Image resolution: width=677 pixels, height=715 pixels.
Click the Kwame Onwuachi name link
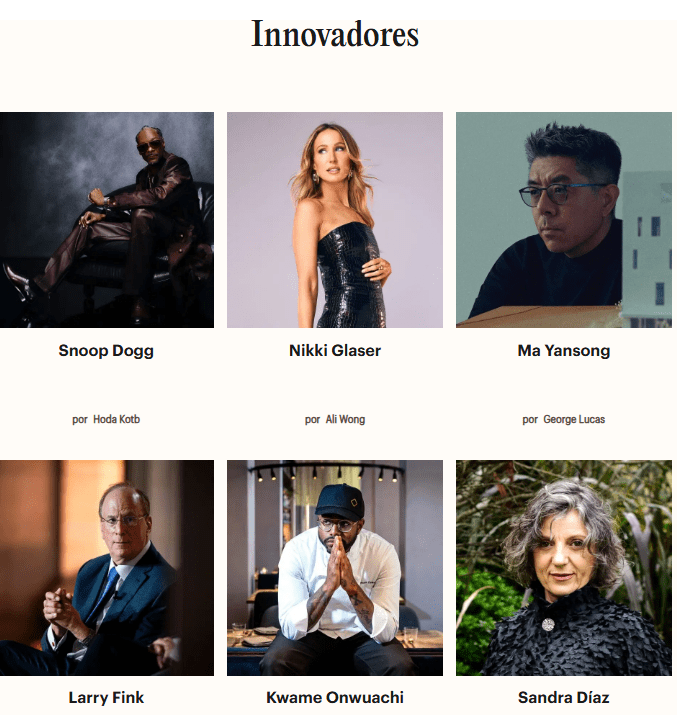click(335, 697)
